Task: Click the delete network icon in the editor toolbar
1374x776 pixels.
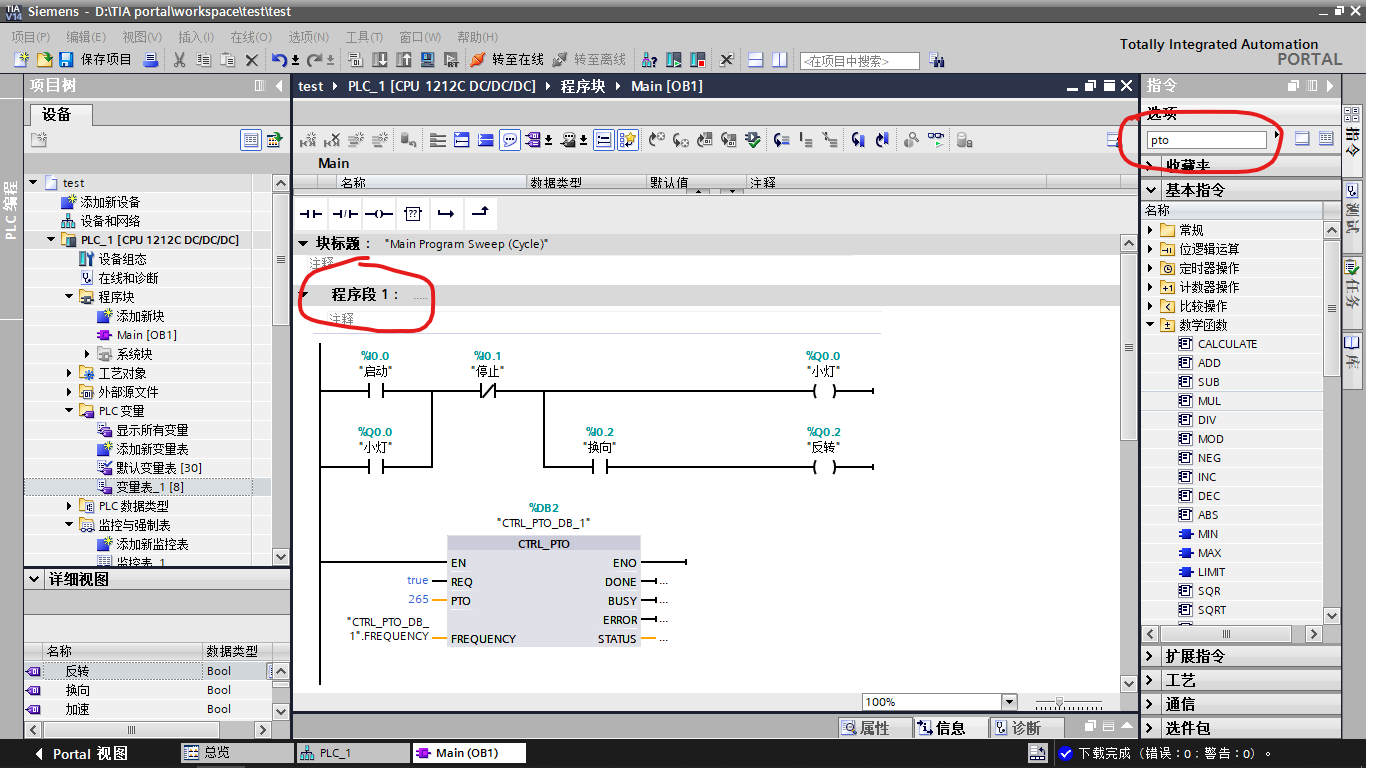Action: tap(332, 140)
